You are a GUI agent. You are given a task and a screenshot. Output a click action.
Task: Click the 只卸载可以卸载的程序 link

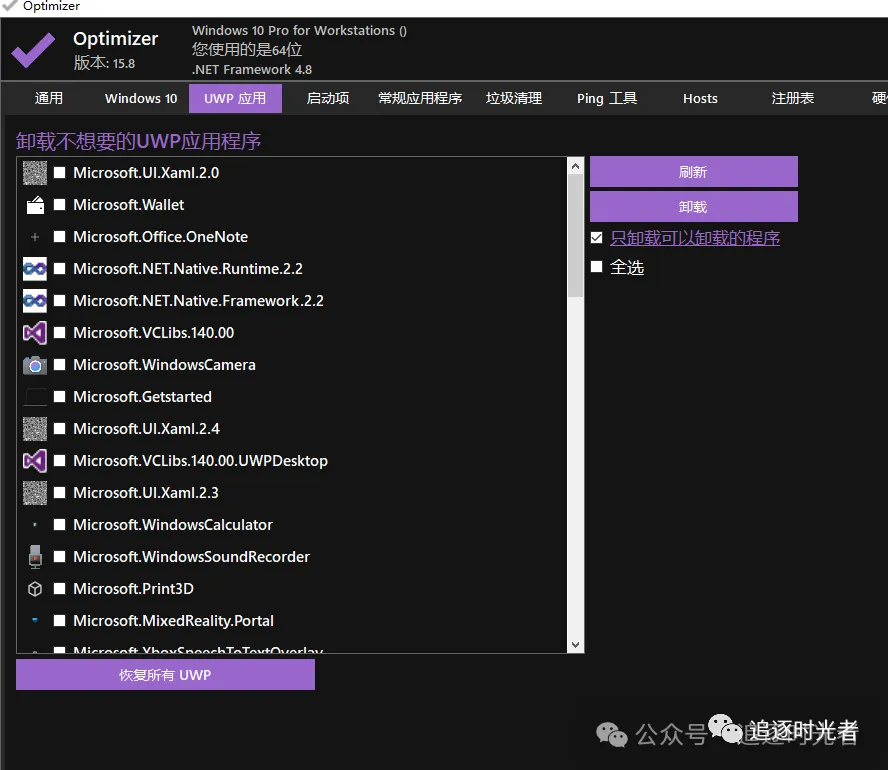point(695,238)
